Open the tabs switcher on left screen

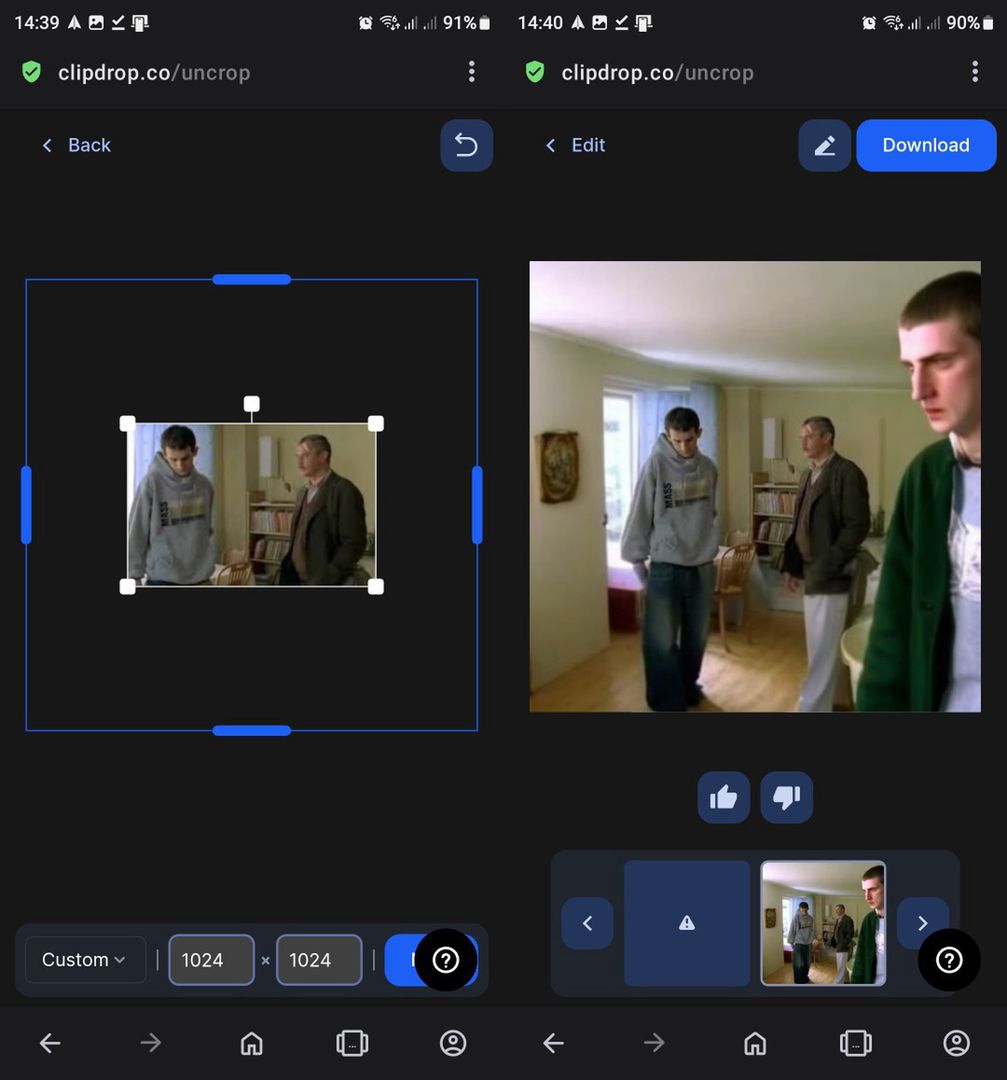click(x=353, y=1043)
